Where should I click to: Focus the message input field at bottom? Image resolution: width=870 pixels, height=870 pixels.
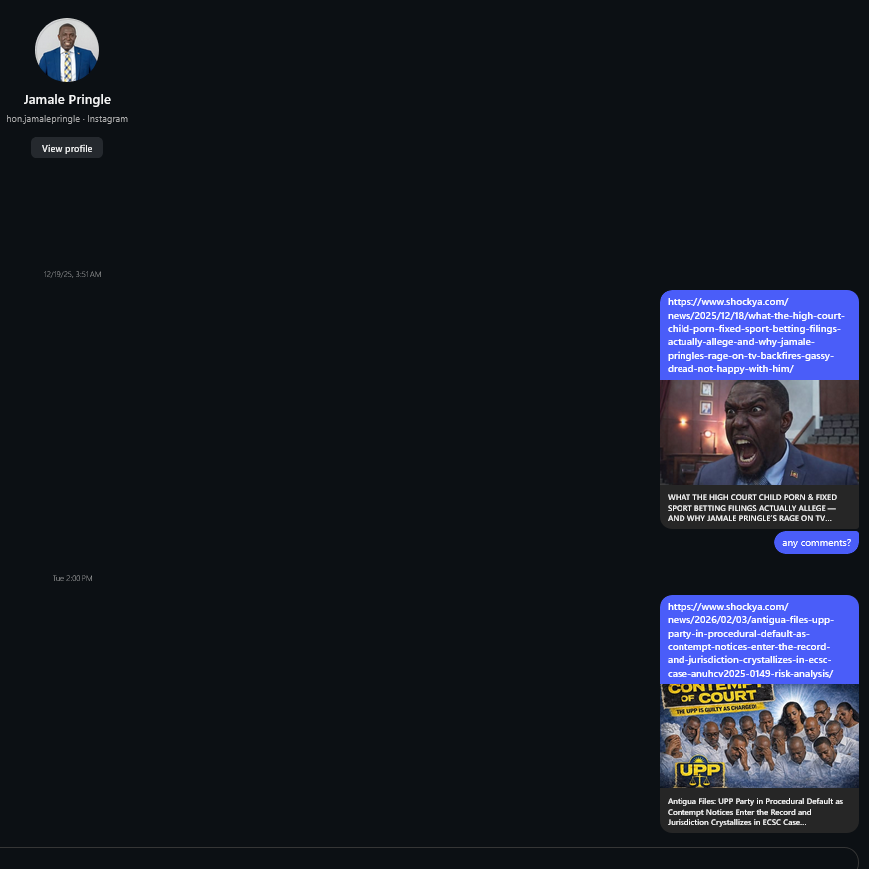pyautogui.click(x=428, y=859)
